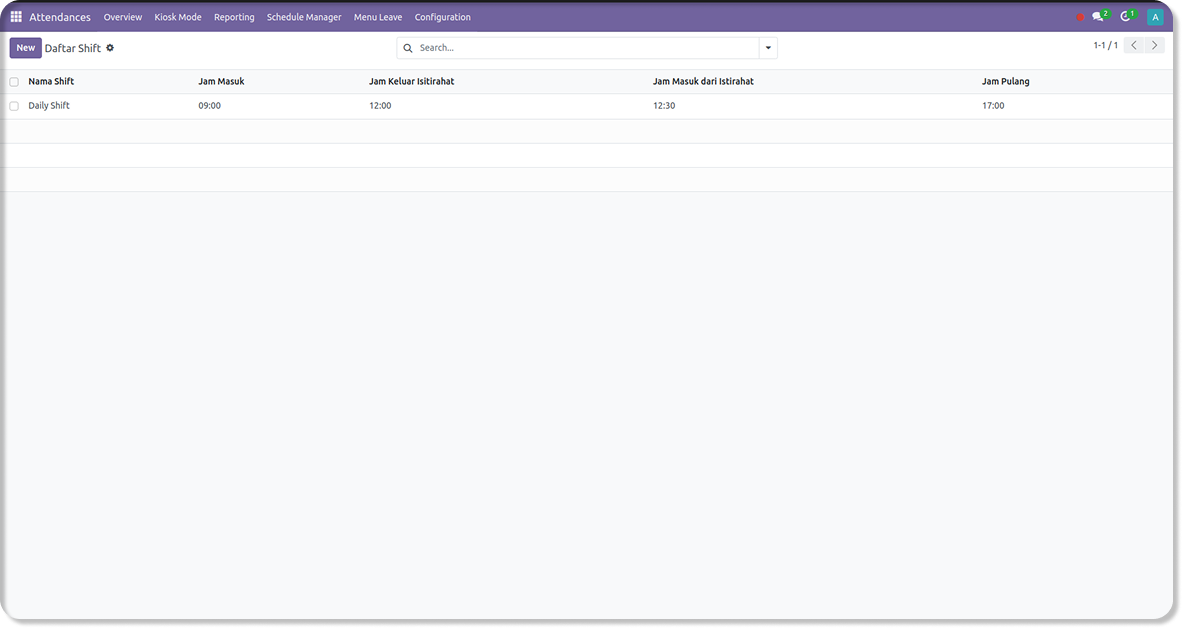This screenshot has height=628, width=1183.
Task: Create a new shift with New button
Action: [25, 48]
